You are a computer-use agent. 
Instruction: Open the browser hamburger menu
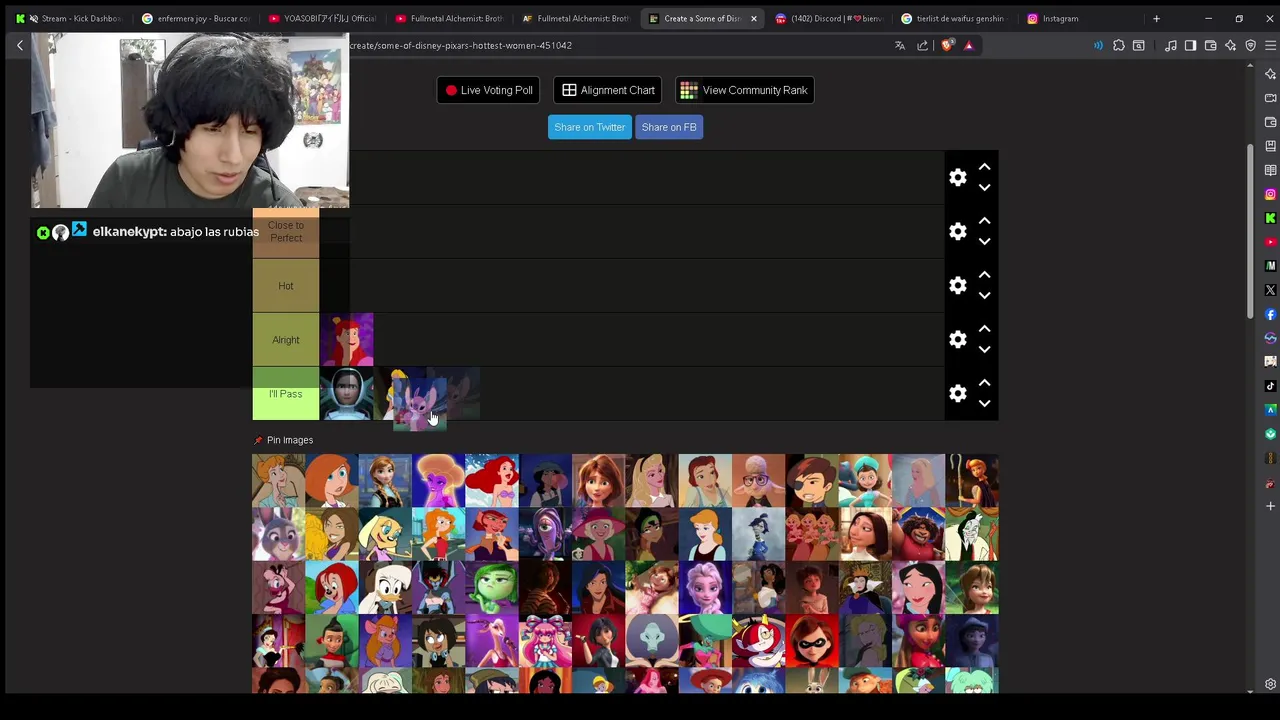[1271, 45]
